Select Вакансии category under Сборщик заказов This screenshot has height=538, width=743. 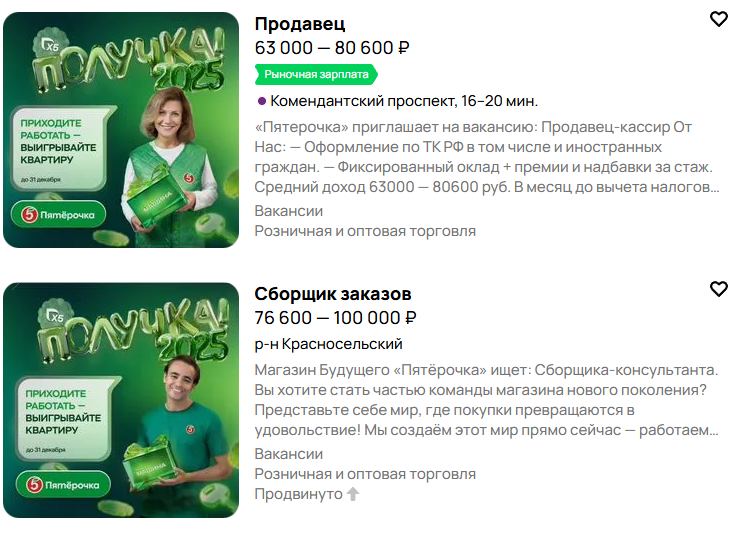[289, 454]
